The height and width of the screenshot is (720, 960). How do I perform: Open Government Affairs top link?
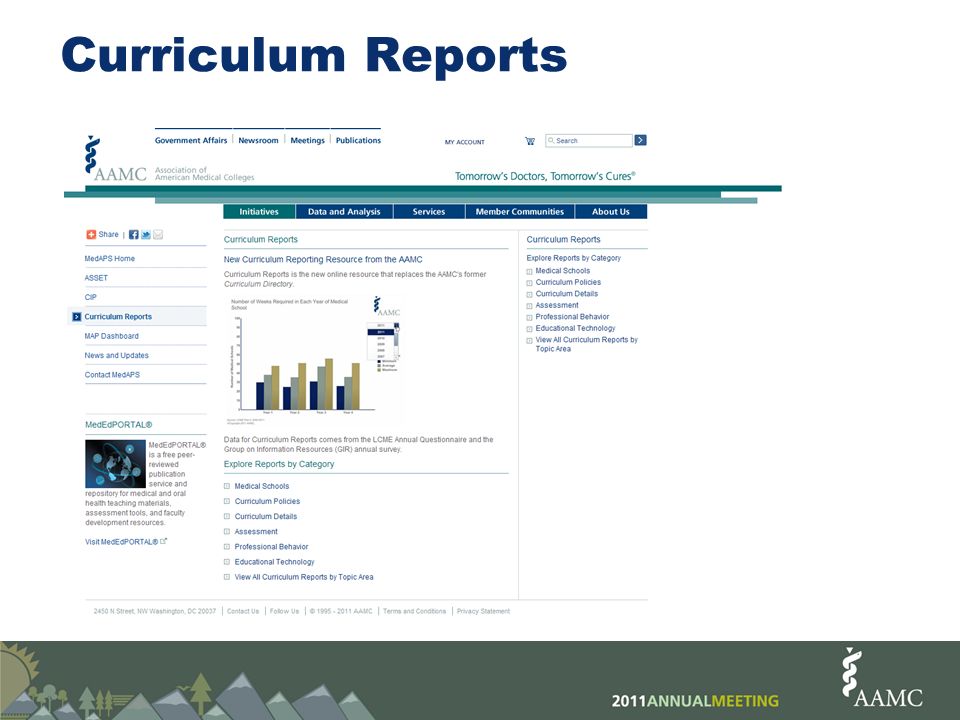coord(191,140)
